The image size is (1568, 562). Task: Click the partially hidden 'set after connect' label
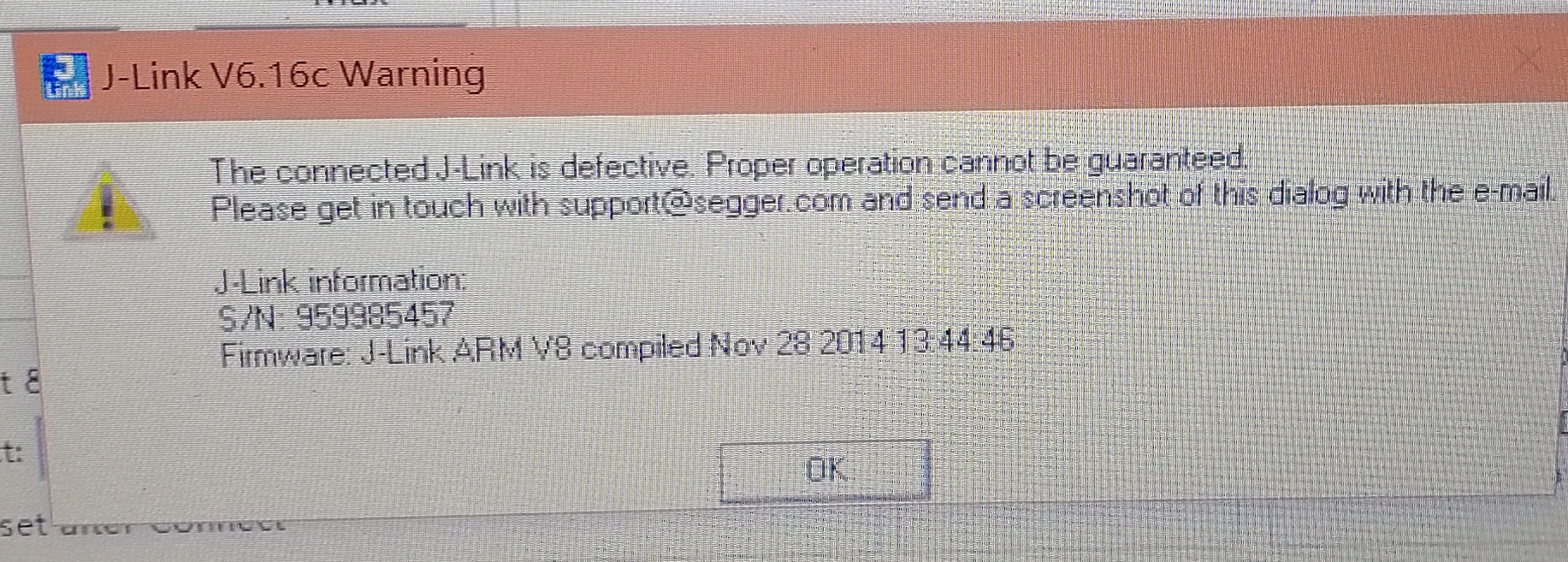(142, 525)
